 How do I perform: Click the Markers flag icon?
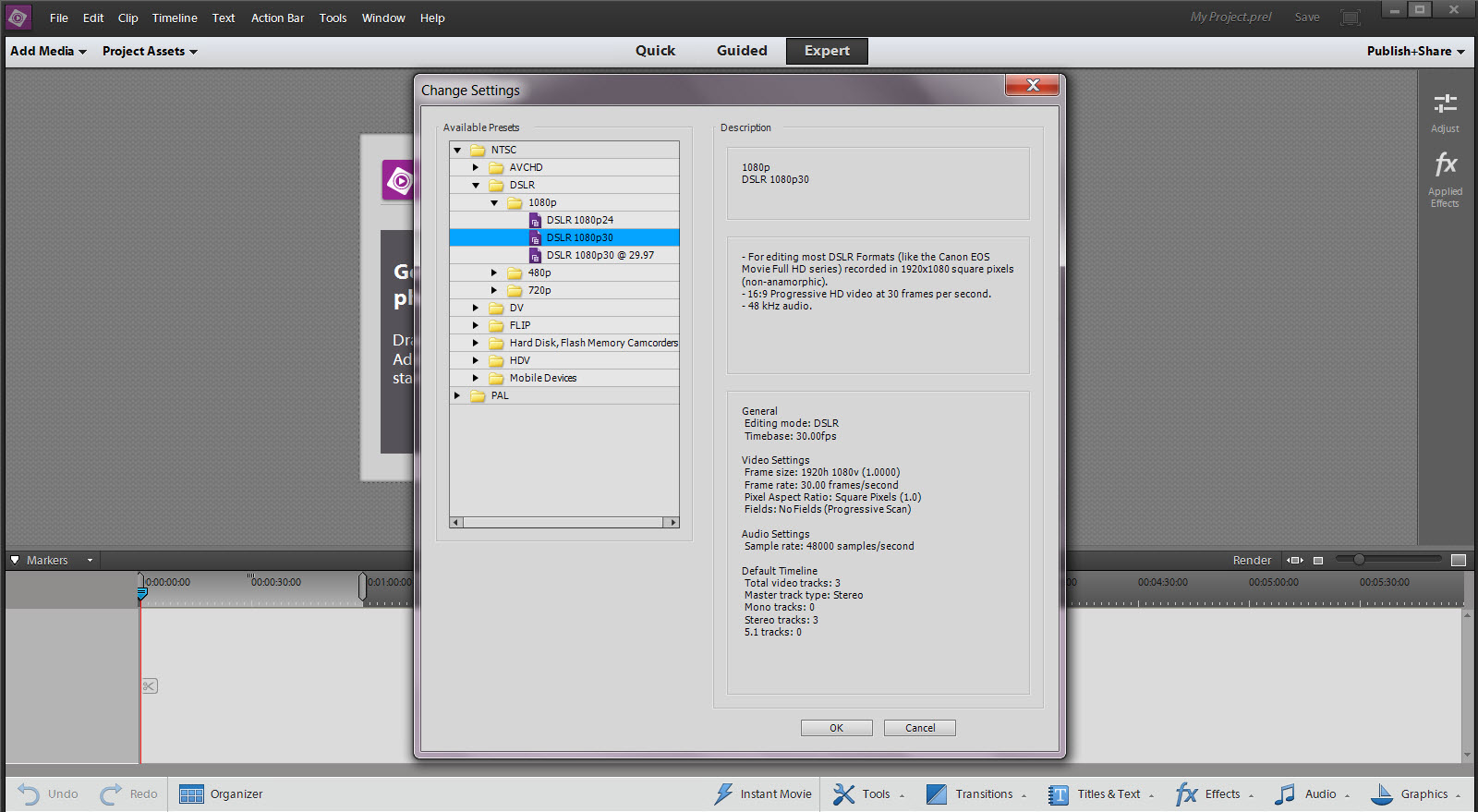(15, 560)
